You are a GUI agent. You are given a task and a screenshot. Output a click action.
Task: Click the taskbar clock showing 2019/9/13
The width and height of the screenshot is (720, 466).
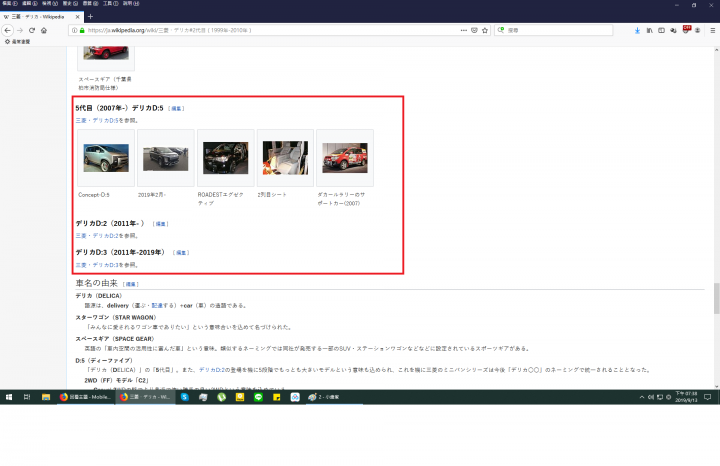[x=686, y=397]
